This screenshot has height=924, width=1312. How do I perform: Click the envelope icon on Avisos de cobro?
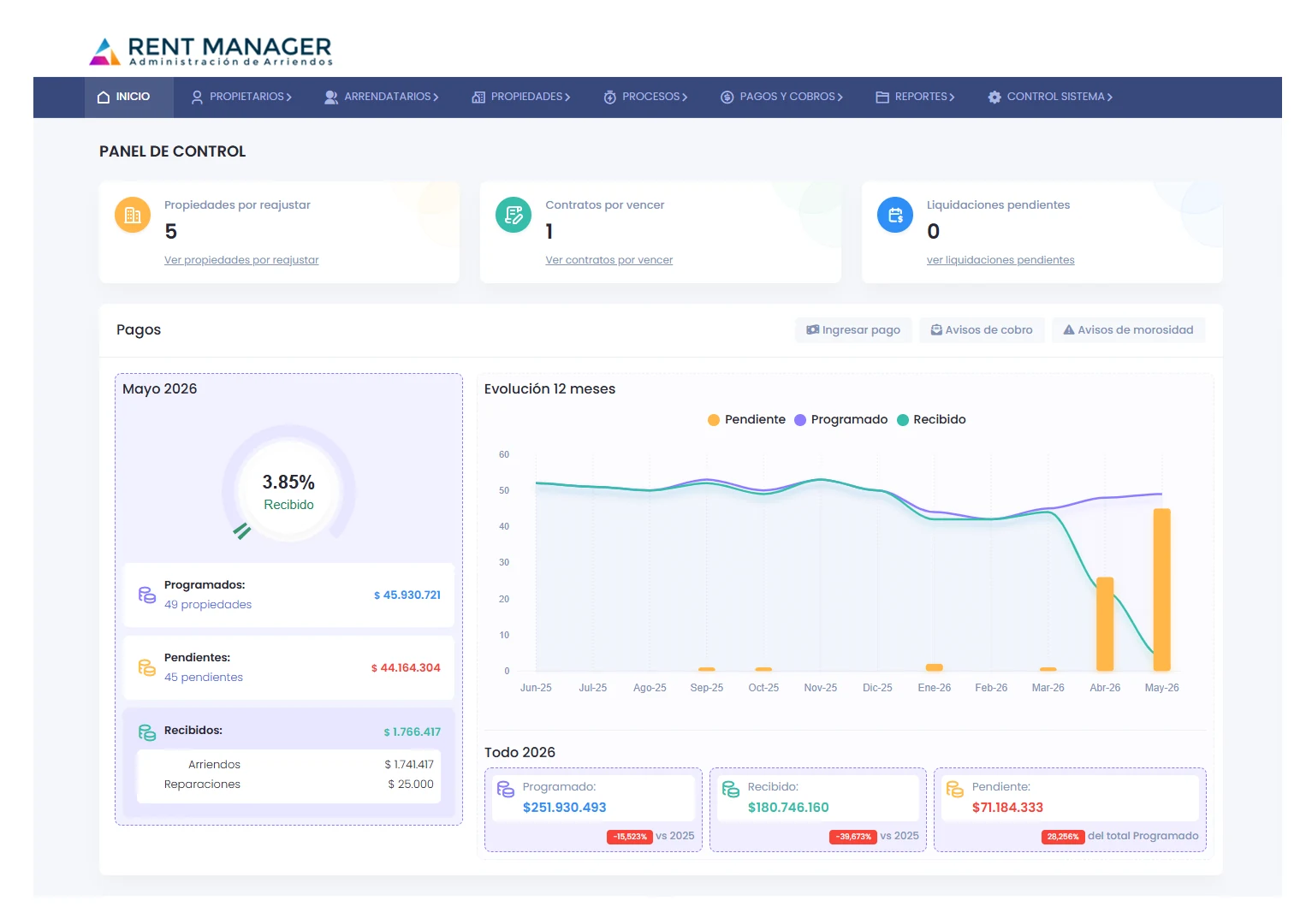pyautogui.click(x=936, y=329)
